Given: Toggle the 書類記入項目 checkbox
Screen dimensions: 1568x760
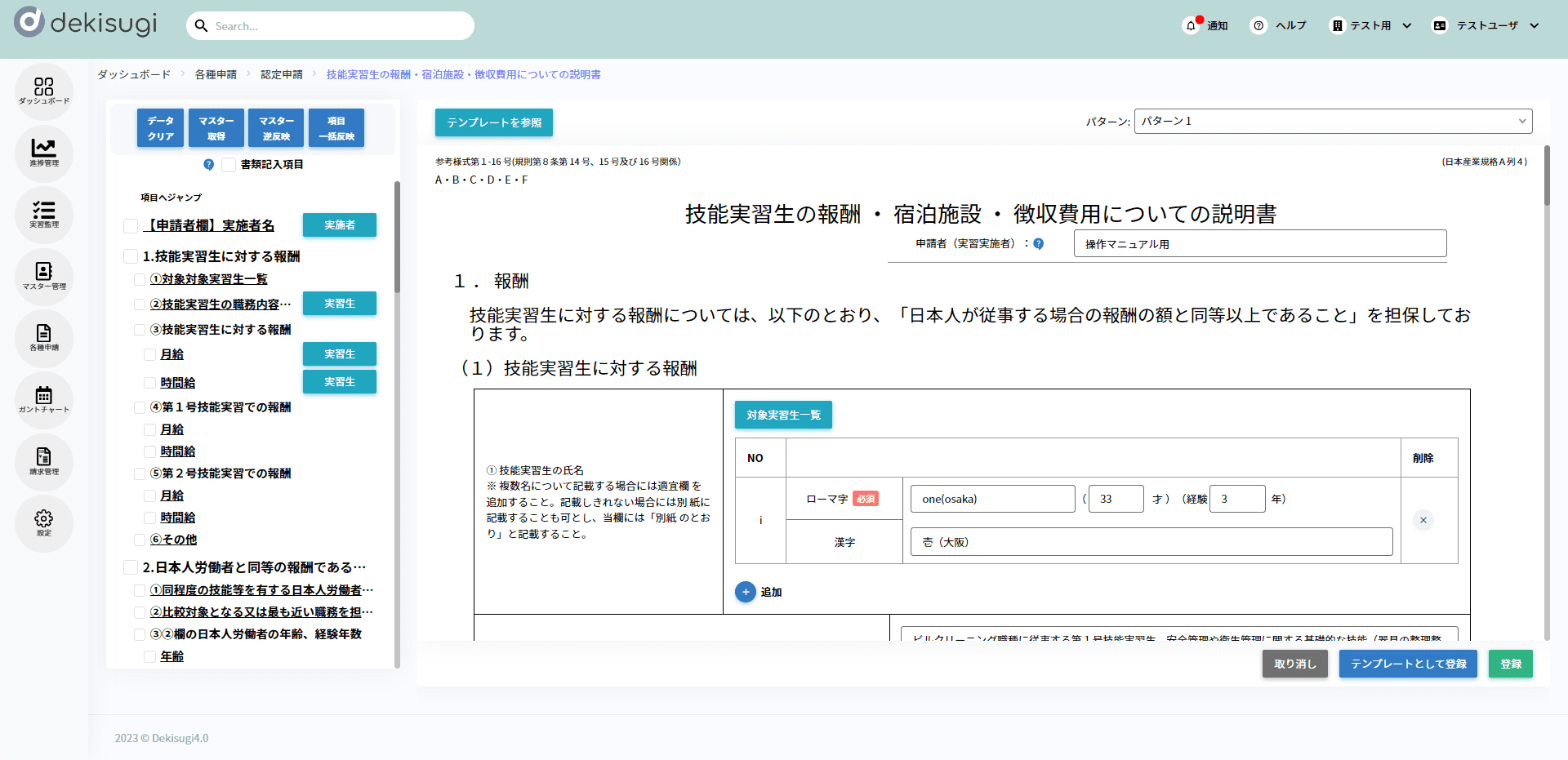Looking at the screenshot, I should 229,165.
